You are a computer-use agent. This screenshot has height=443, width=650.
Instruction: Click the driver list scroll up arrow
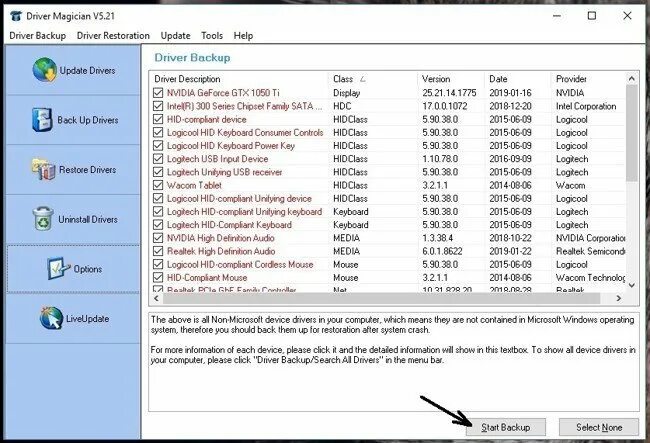click(632, 78)
